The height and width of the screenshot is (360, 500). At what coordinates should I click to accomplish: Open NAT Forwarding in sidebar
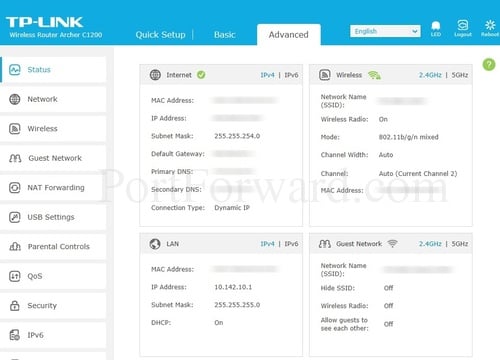point(53,188)
